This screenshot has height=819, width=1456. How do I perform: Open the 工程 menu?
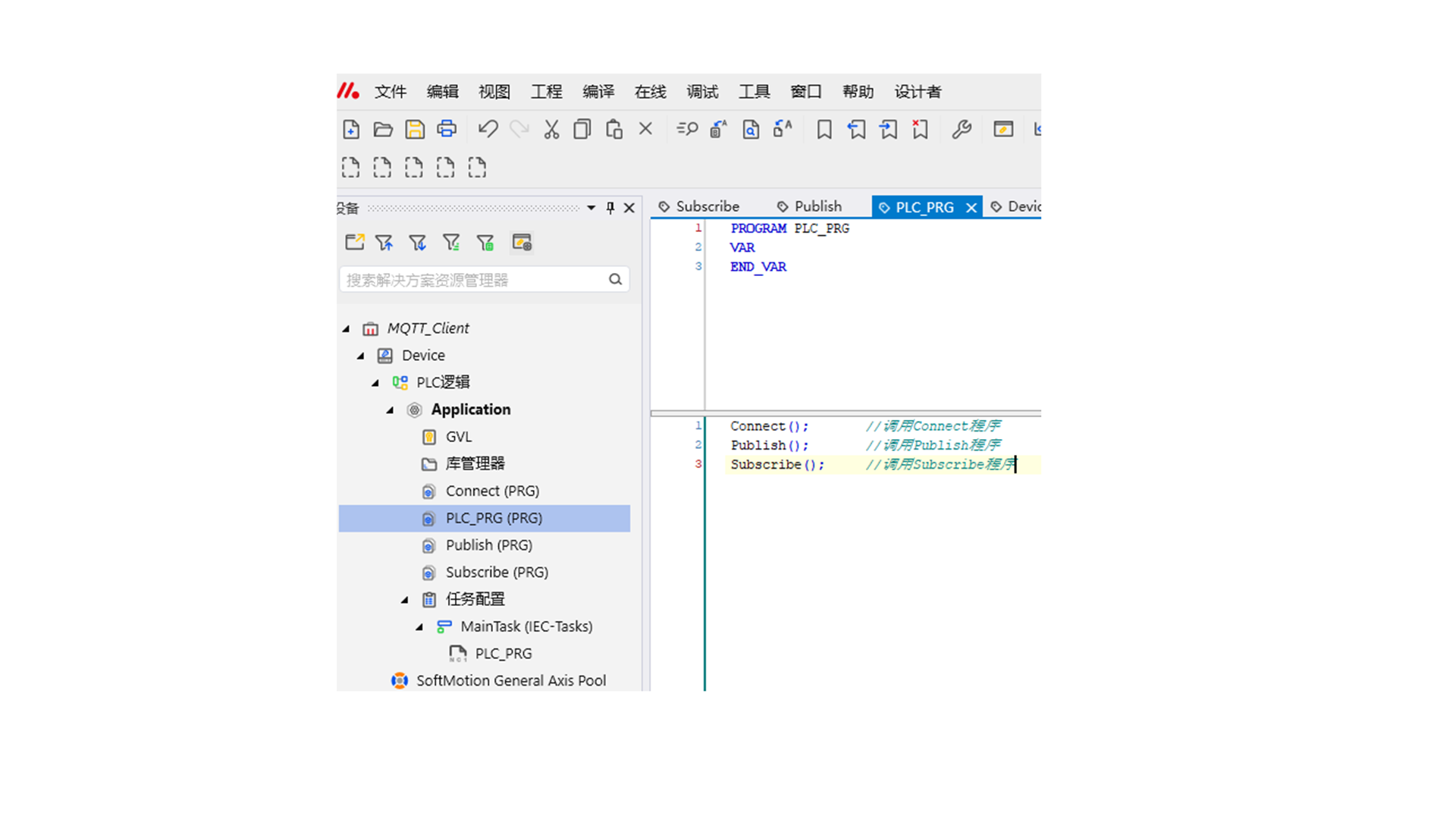pyautogui.click(x=547, y=92)
